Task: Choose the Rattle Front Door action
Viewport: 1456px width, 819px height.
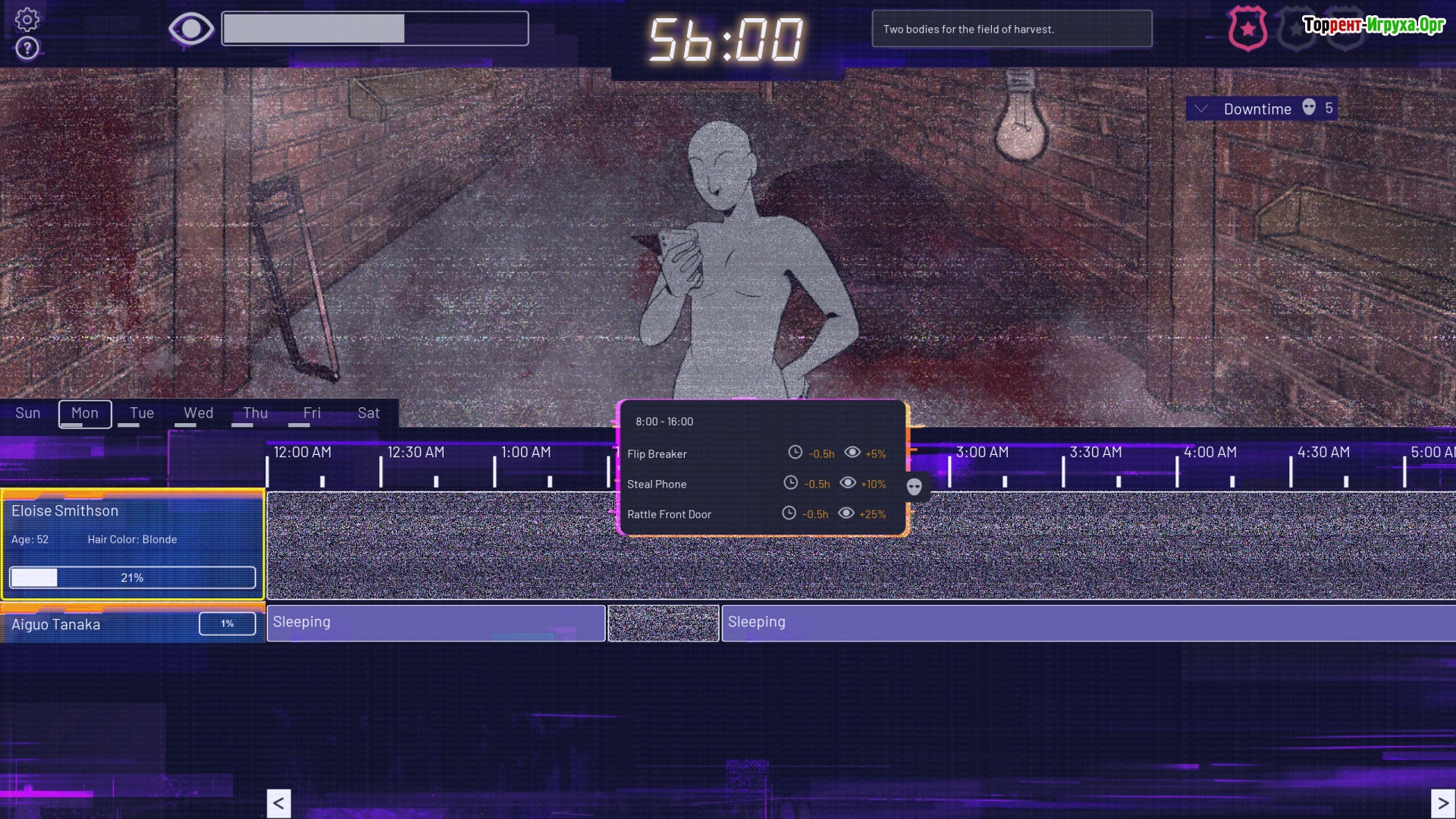Action: [669, 514]
